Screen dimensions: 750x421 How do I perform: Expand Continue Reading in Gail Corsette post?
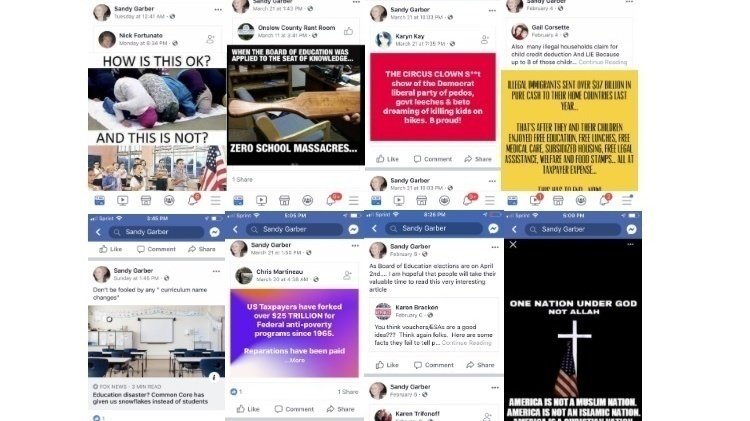point(603,62)
